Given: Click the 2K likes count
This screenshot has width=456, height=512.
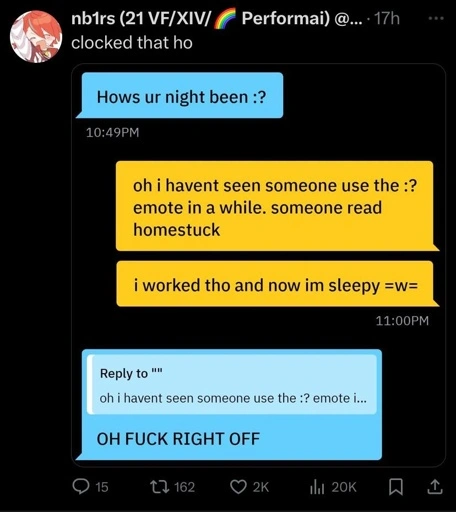Looking at the screenshot, I should pyautogui.click(x=261, y=487).
